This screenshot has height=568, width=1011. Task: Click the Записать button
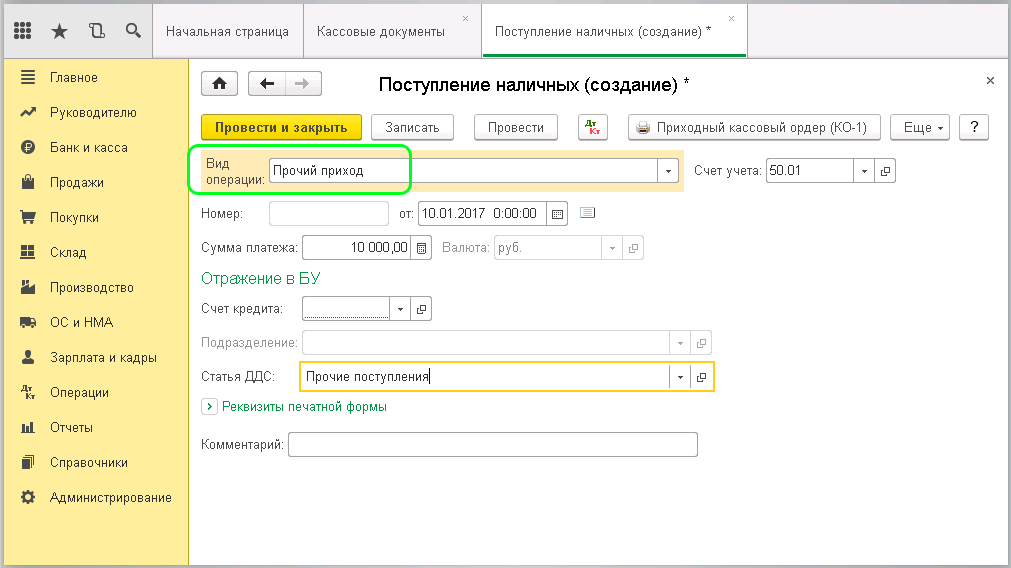tap(413, 128)
